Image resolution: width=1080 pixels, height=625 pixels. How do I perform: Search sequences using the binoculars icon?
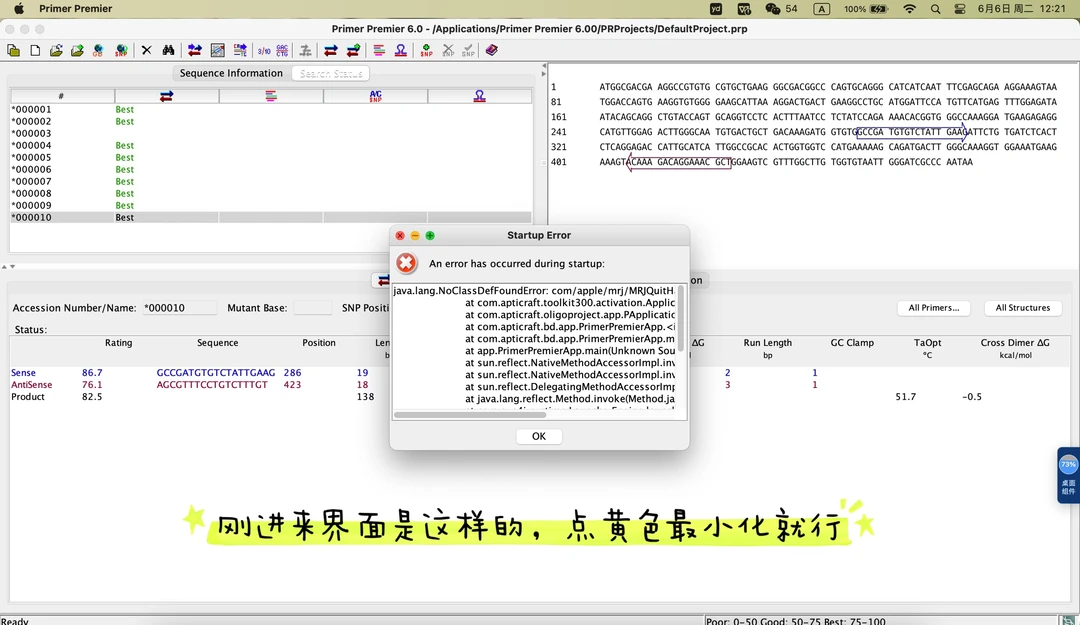170,50
